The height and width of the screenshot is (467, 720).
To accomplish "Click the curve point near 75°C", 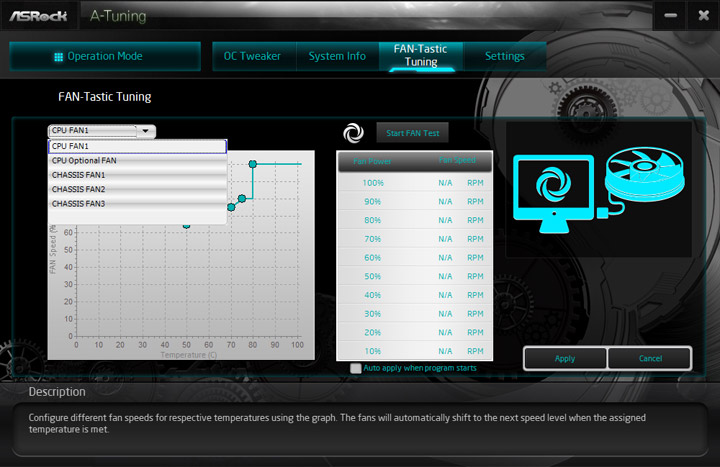I will [x=242, y=198].
